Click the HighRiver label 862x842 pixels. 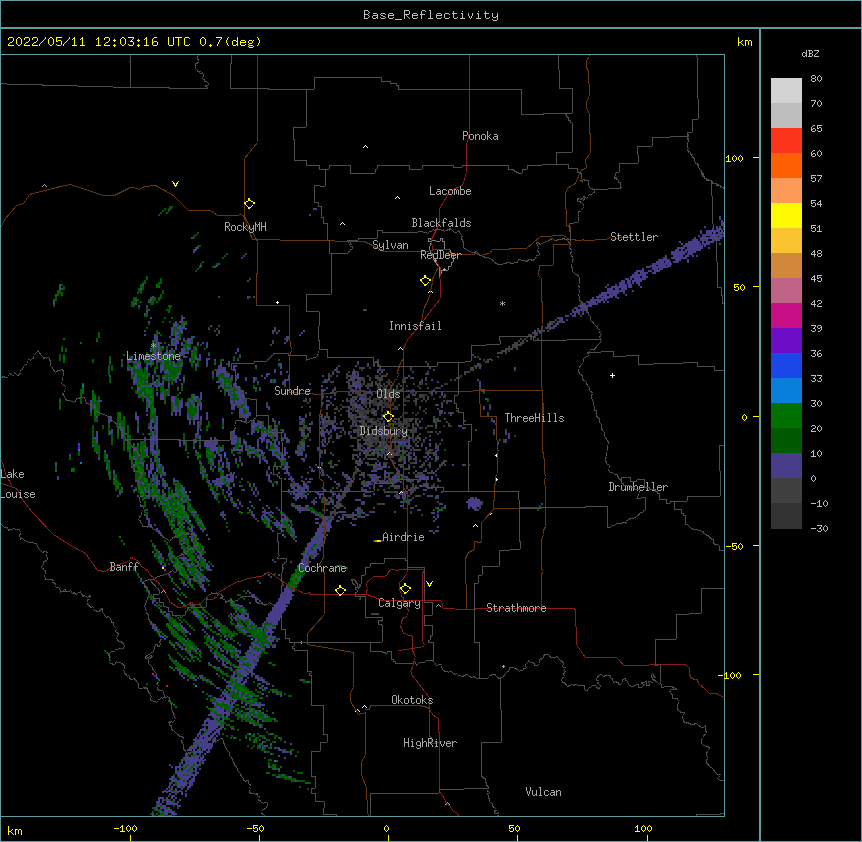pos(430,743)
